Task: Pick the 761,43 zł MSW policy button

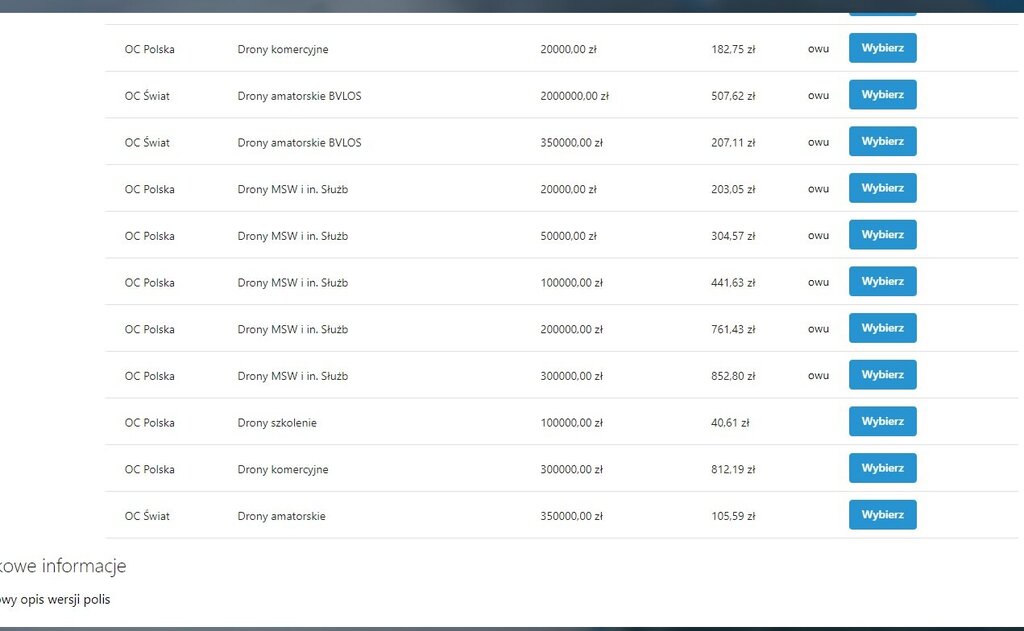Action: click(x=882, y=328)
